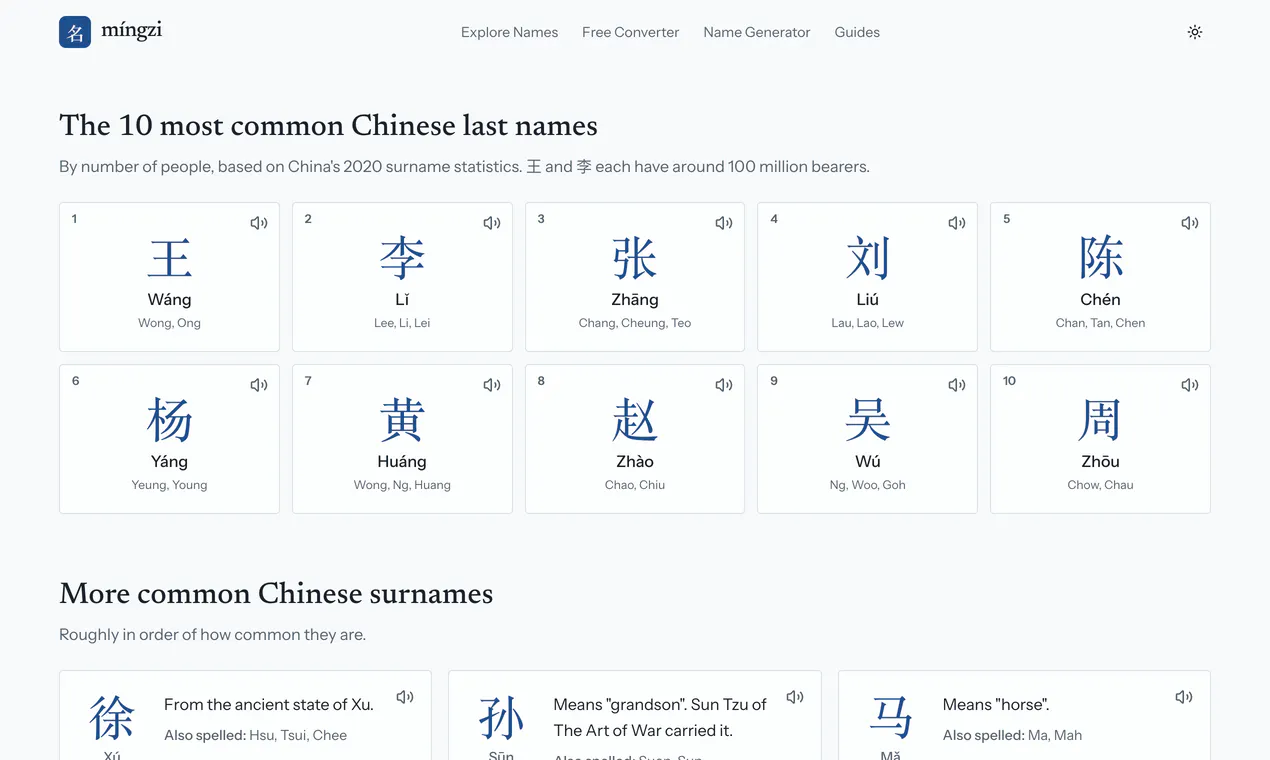
Task: Open the 赵 Zhào surname card
Action: (x=635, y=439)
